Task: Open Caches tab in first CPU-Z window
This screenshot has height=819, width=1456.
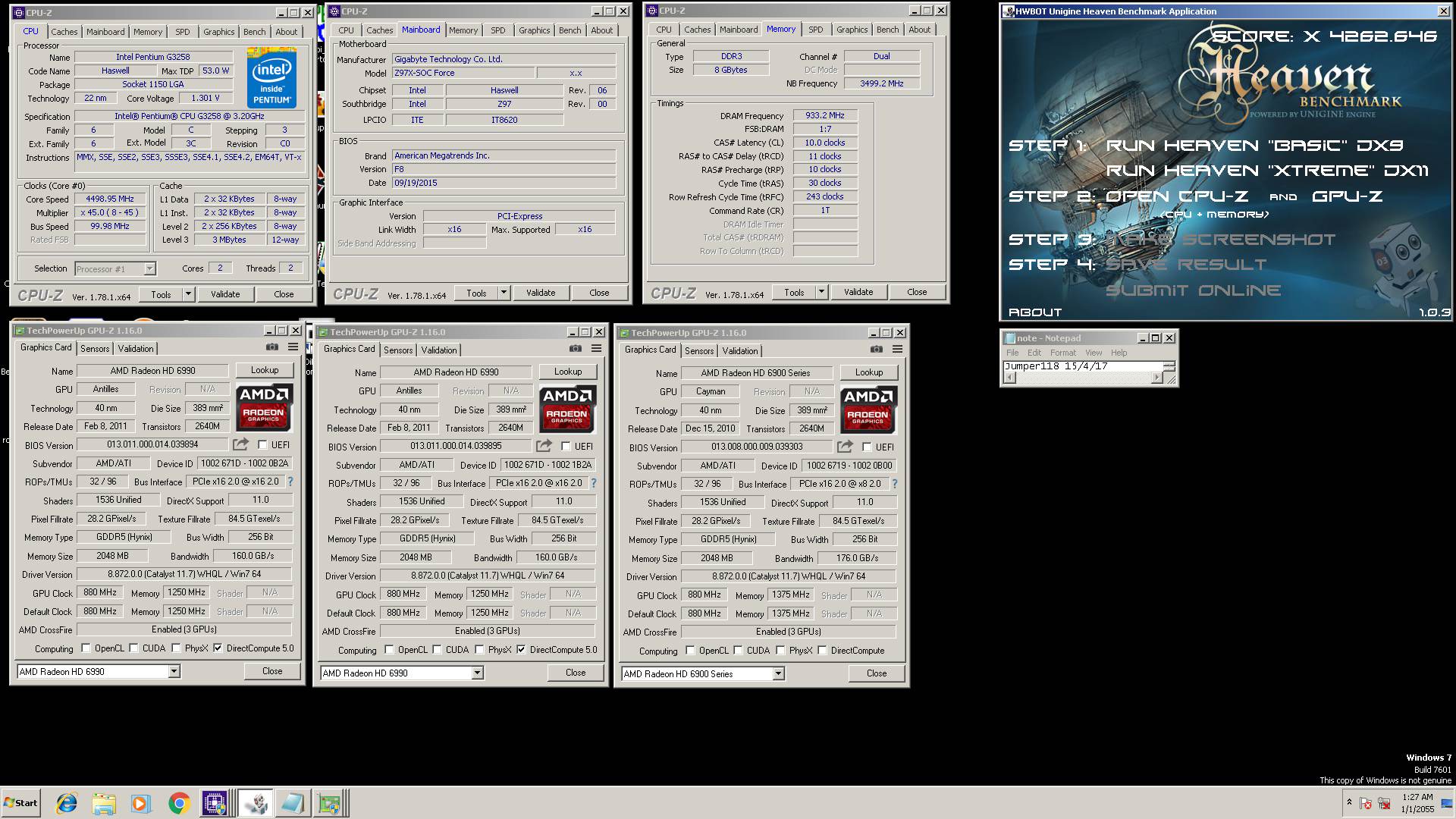Action: click(x=64, y=32)
